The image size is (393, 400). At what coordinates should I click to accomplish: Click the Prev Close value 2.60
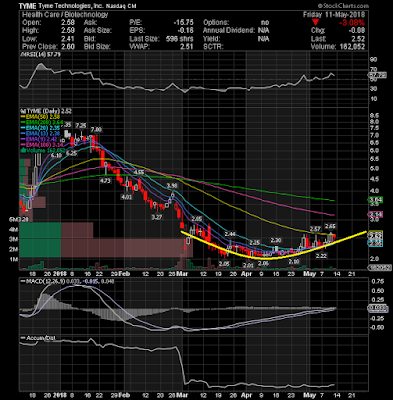(68, 47)
